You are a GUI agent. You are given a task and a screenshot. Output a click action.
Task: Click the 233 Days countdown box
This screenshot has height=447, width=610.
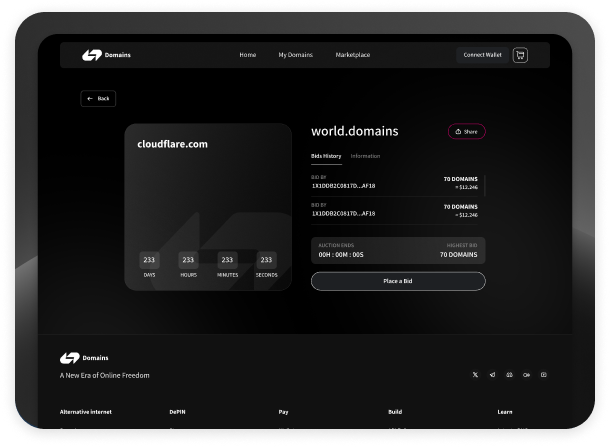(x=149, y=260)
